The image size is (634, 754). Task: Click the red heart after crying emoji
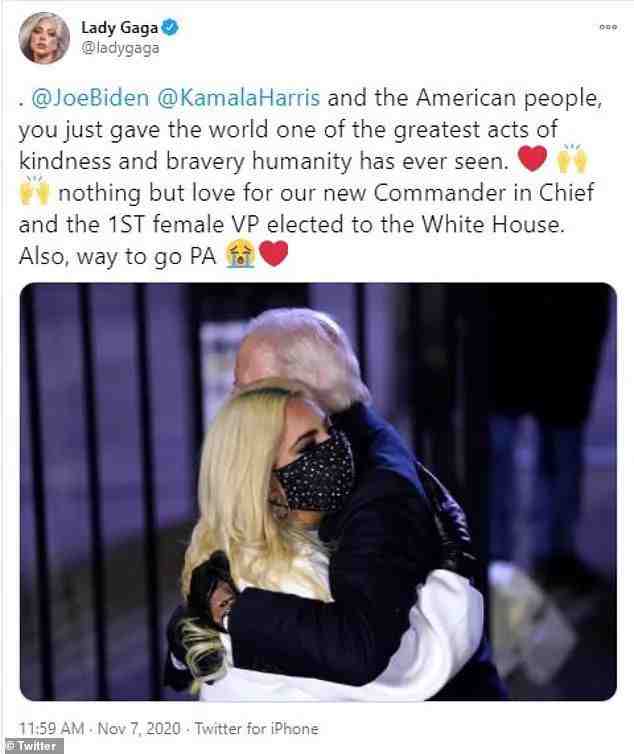click(x=274, y=254)
